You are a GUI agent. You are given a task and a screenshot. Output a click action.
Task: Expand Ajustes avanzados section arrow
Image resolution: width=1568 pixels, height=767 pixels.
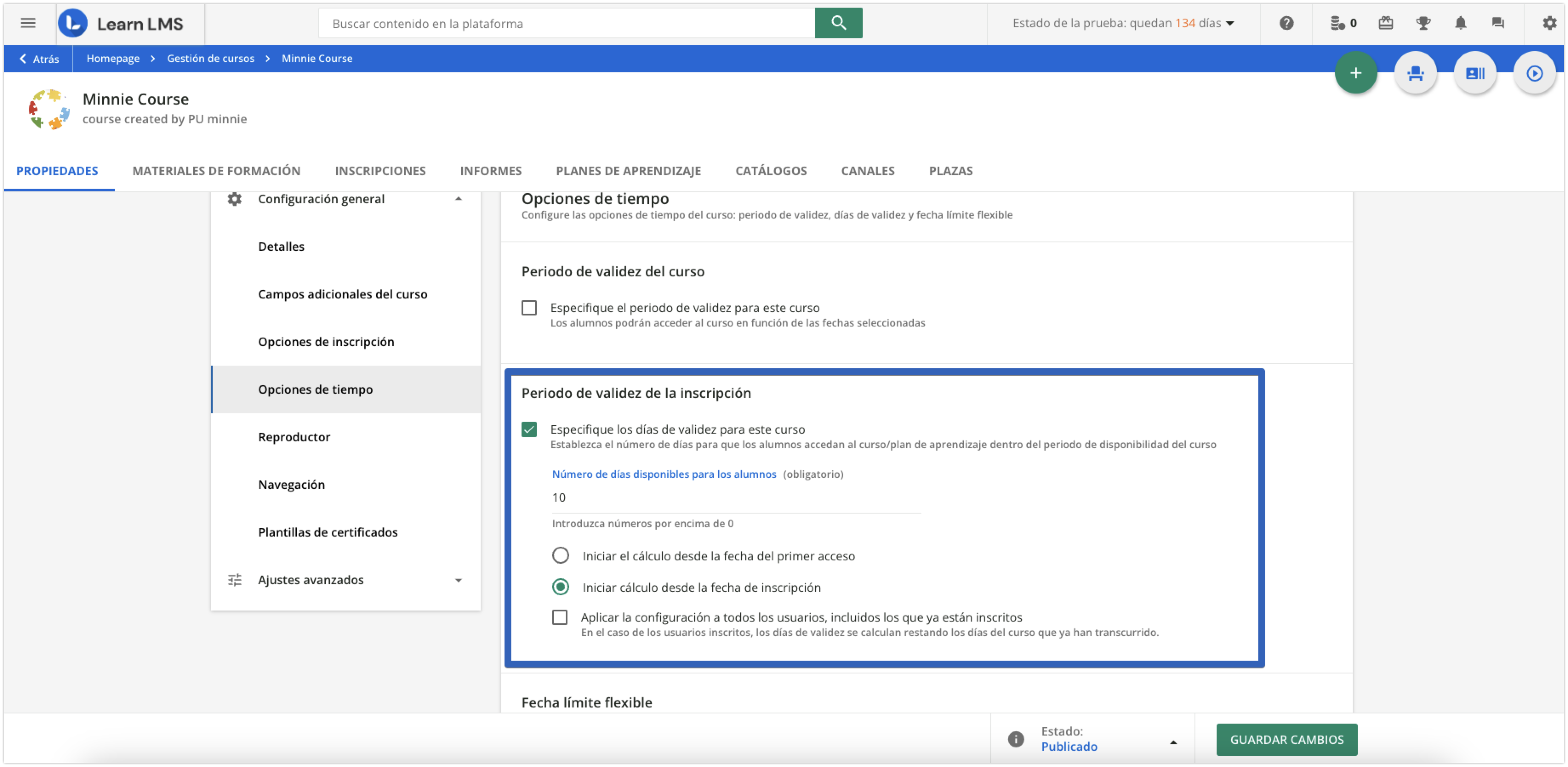(x=458, y=580)
